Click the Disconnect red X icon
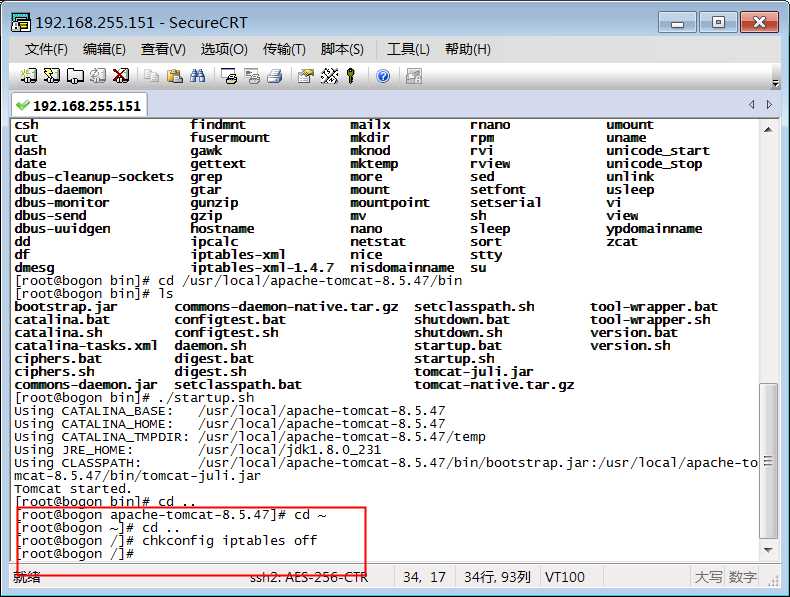This screenshot has width=790, height=597. pos(121,76)
